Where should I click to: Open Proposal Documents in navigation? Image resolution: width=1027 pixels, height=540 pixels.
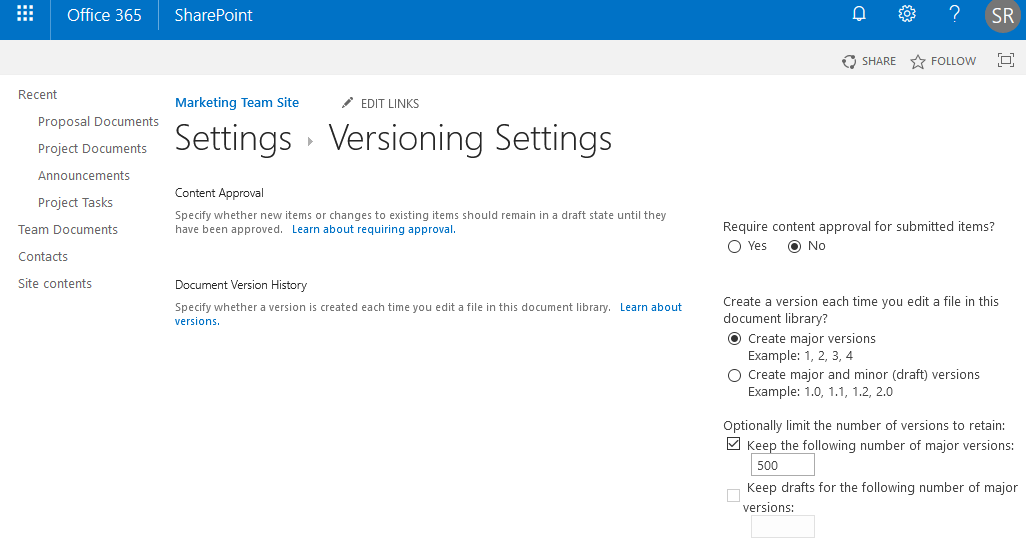98,122
